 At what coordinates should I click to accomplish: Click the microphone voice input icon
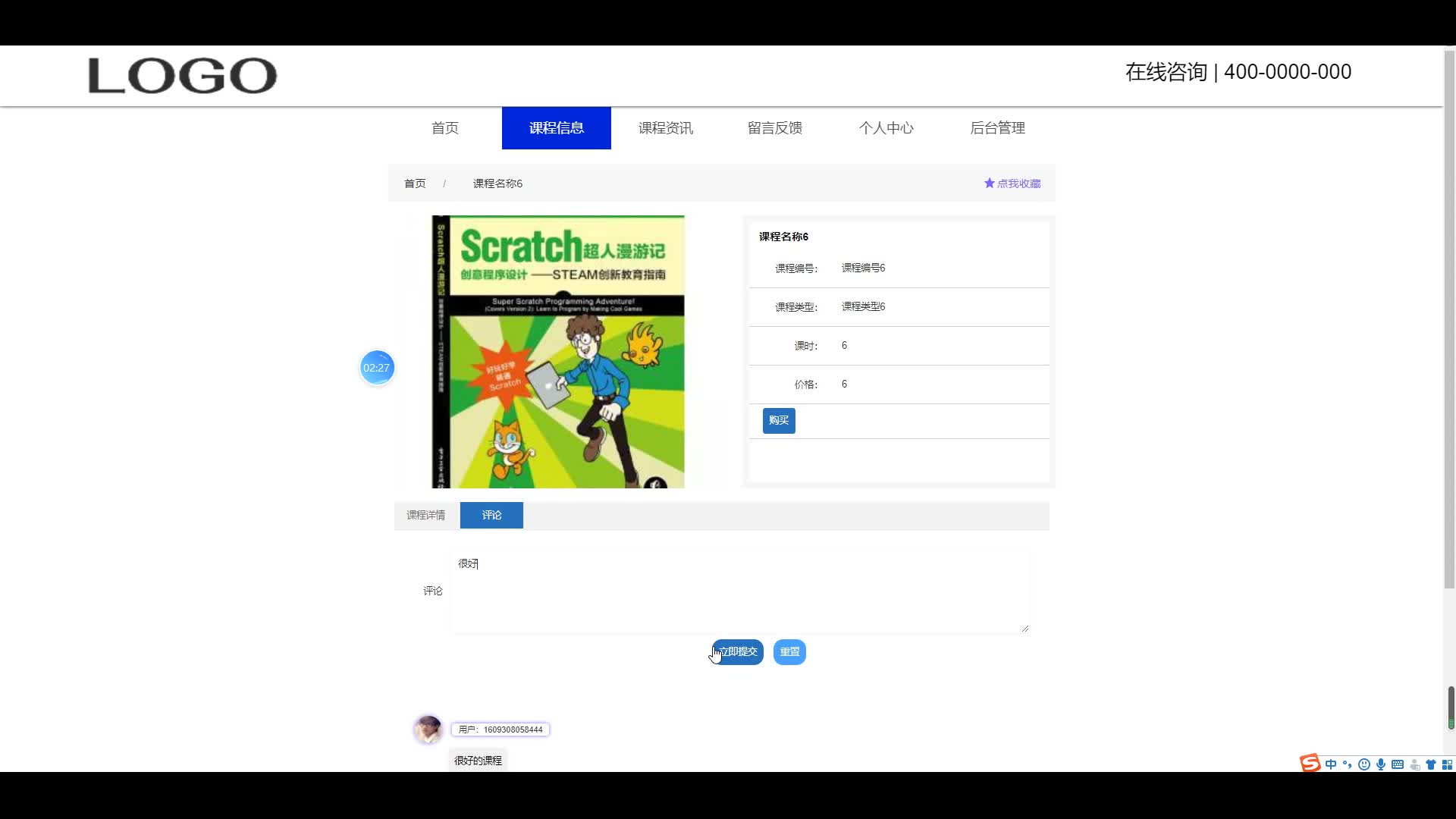pos(1381,764)
